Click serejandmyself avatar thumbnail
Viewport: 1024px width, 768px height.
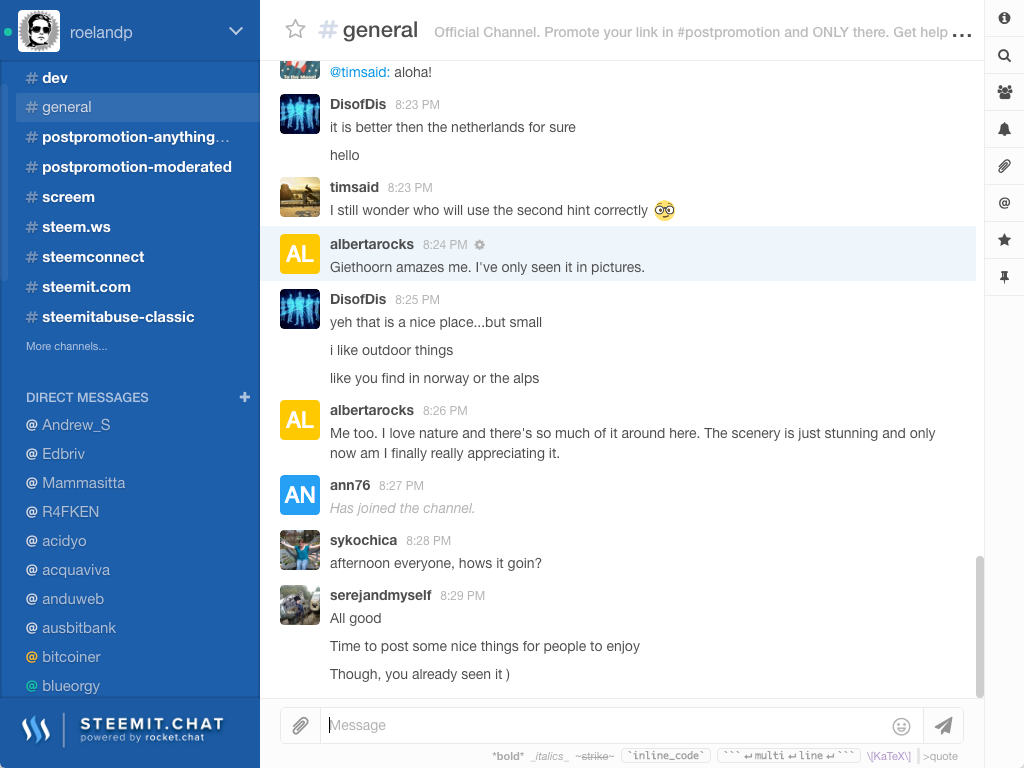[x=300, y=605]
